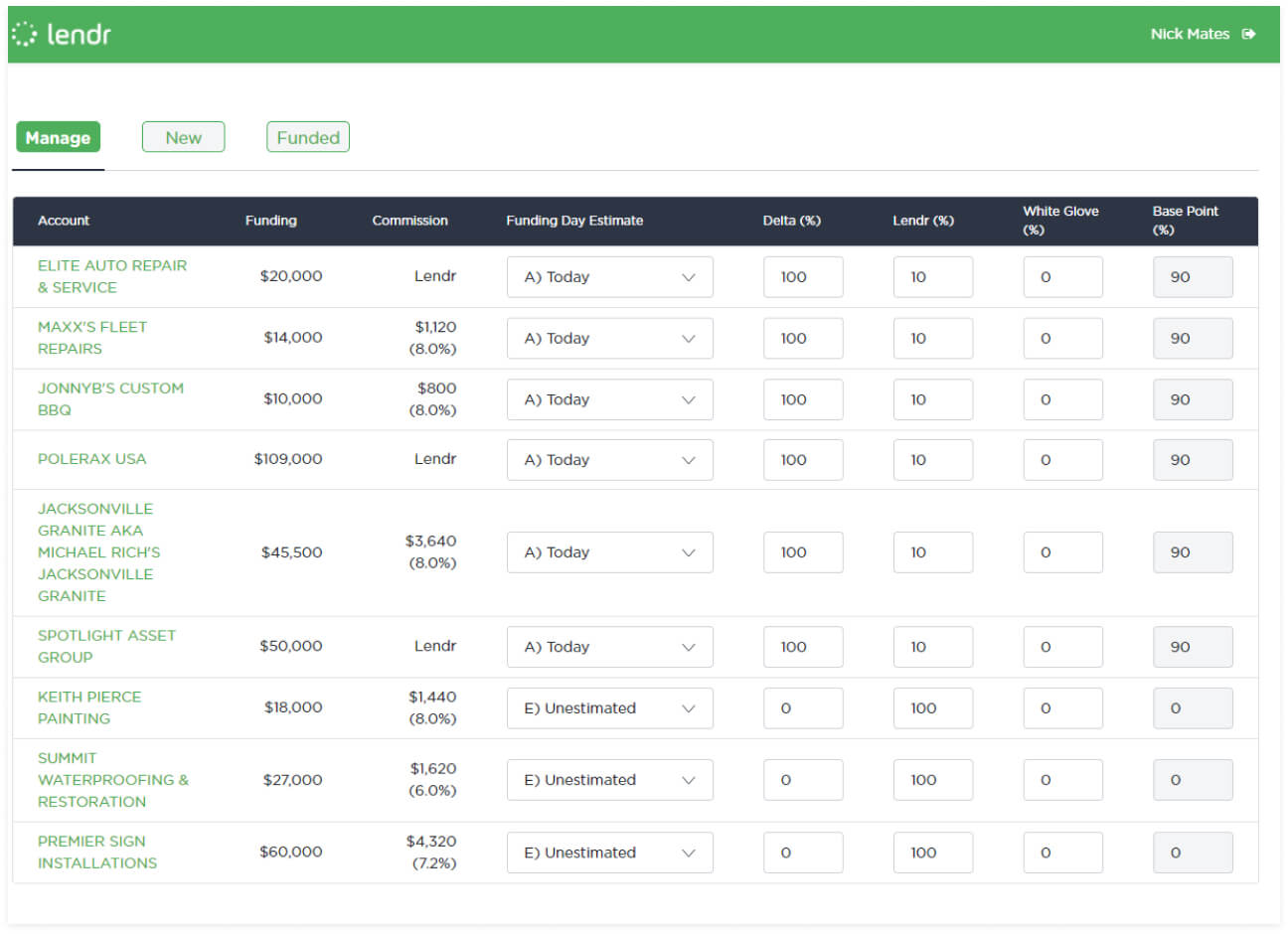1288x934 pixels.
Task: Select the White Glove field for SPOTLIGHT ASSET GROUP
Action: click(x=1062, y=646)
